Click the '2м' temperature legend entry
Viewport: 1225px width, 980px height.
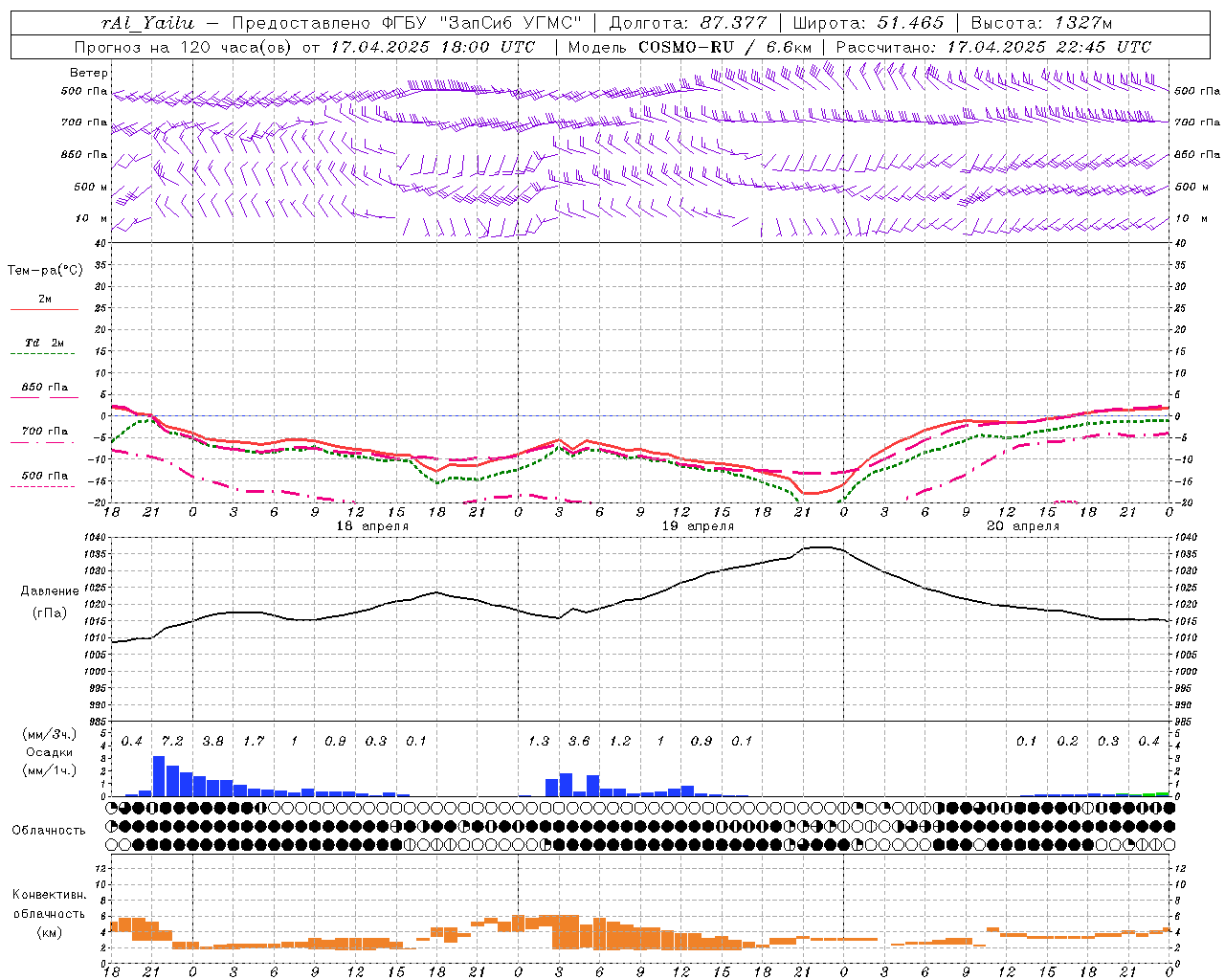pyautogui.click(x=45, y=299)
